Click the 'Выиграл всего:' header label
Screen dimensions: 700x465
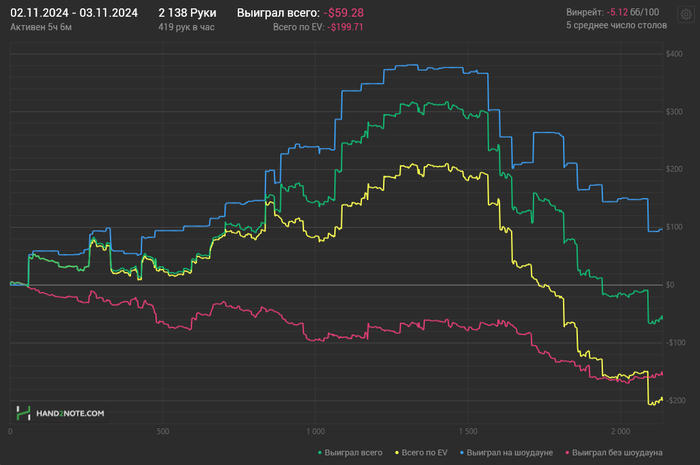[278, 13]
